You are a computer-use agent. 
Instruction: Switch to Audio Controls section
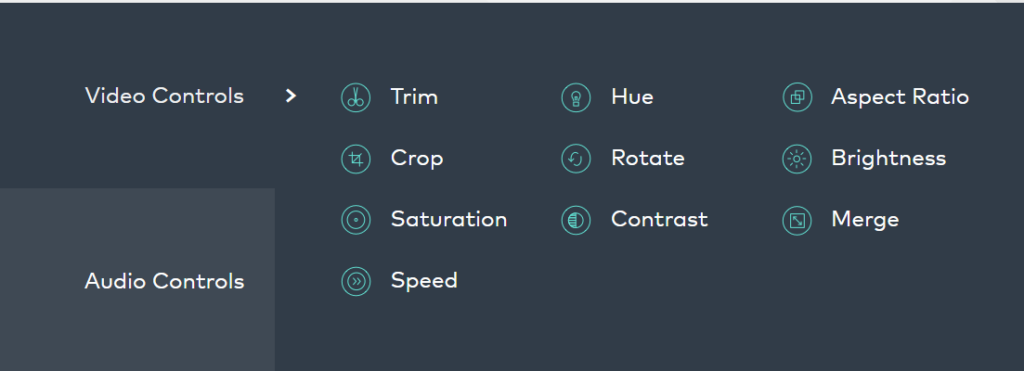tap(165, 282)
